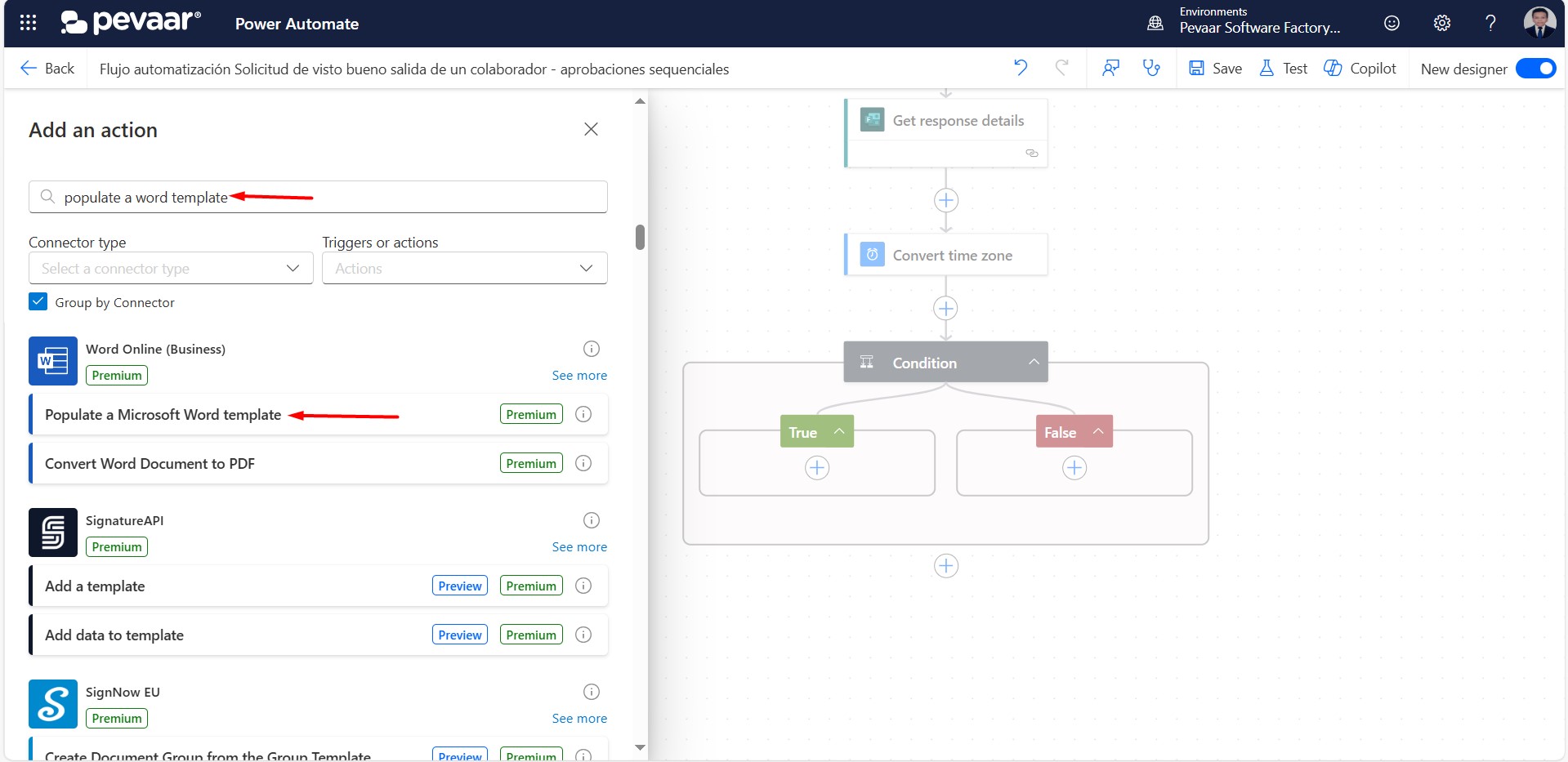Show info for Word Online (Business) connector
The width and height of the screenshot is (1568, 762).
[592, 349]
